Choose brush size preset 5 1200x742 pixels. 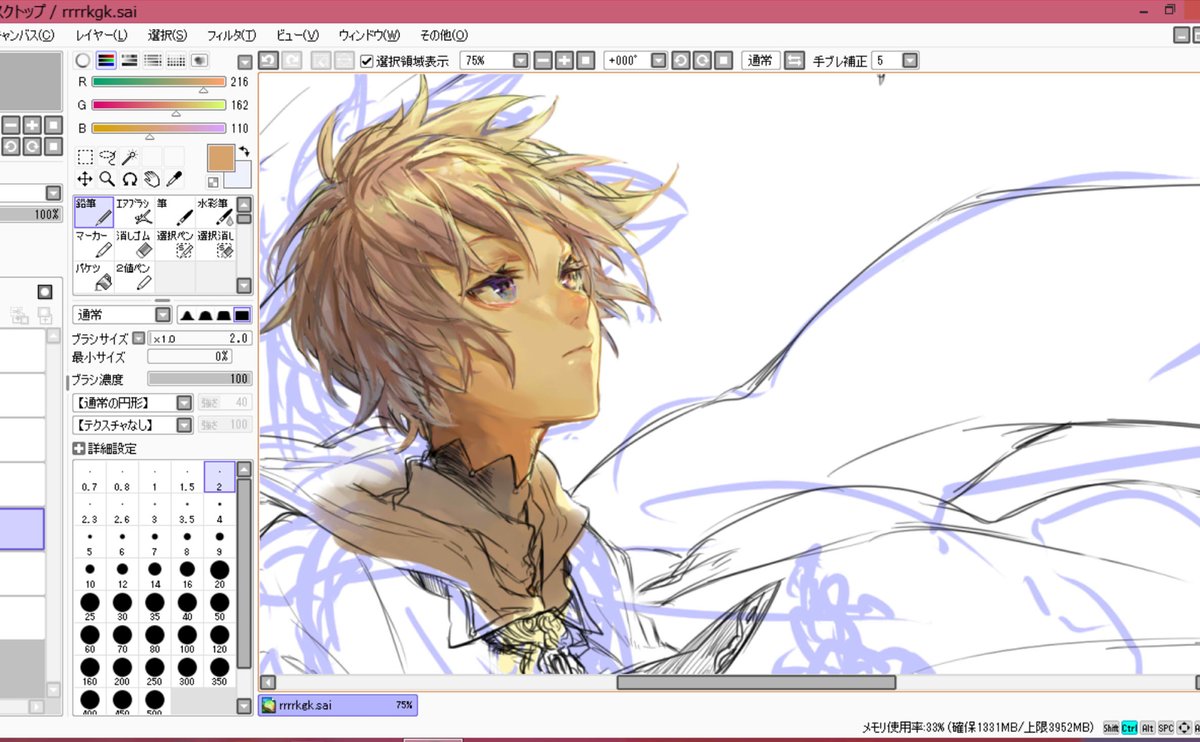point(89,542)
